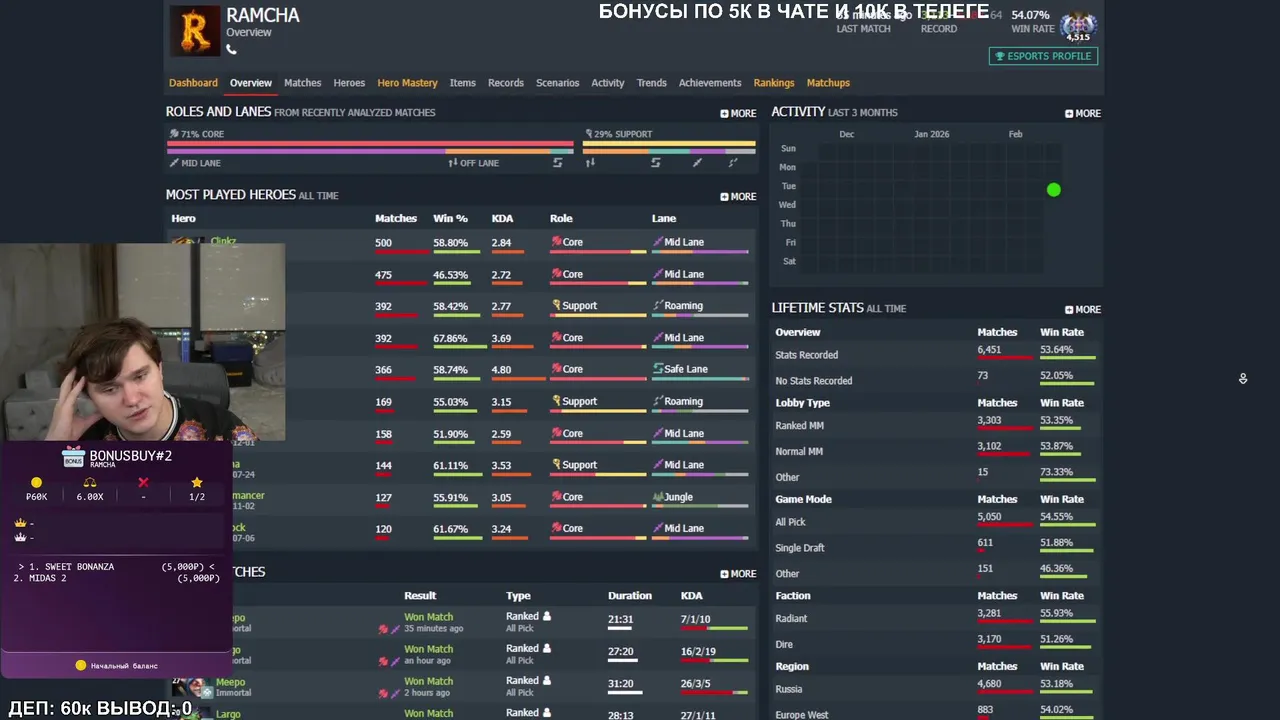The image size is (1280, 720).
Task: Click the Mid Lane sword icon under Core bar
Action: point(174,163)
